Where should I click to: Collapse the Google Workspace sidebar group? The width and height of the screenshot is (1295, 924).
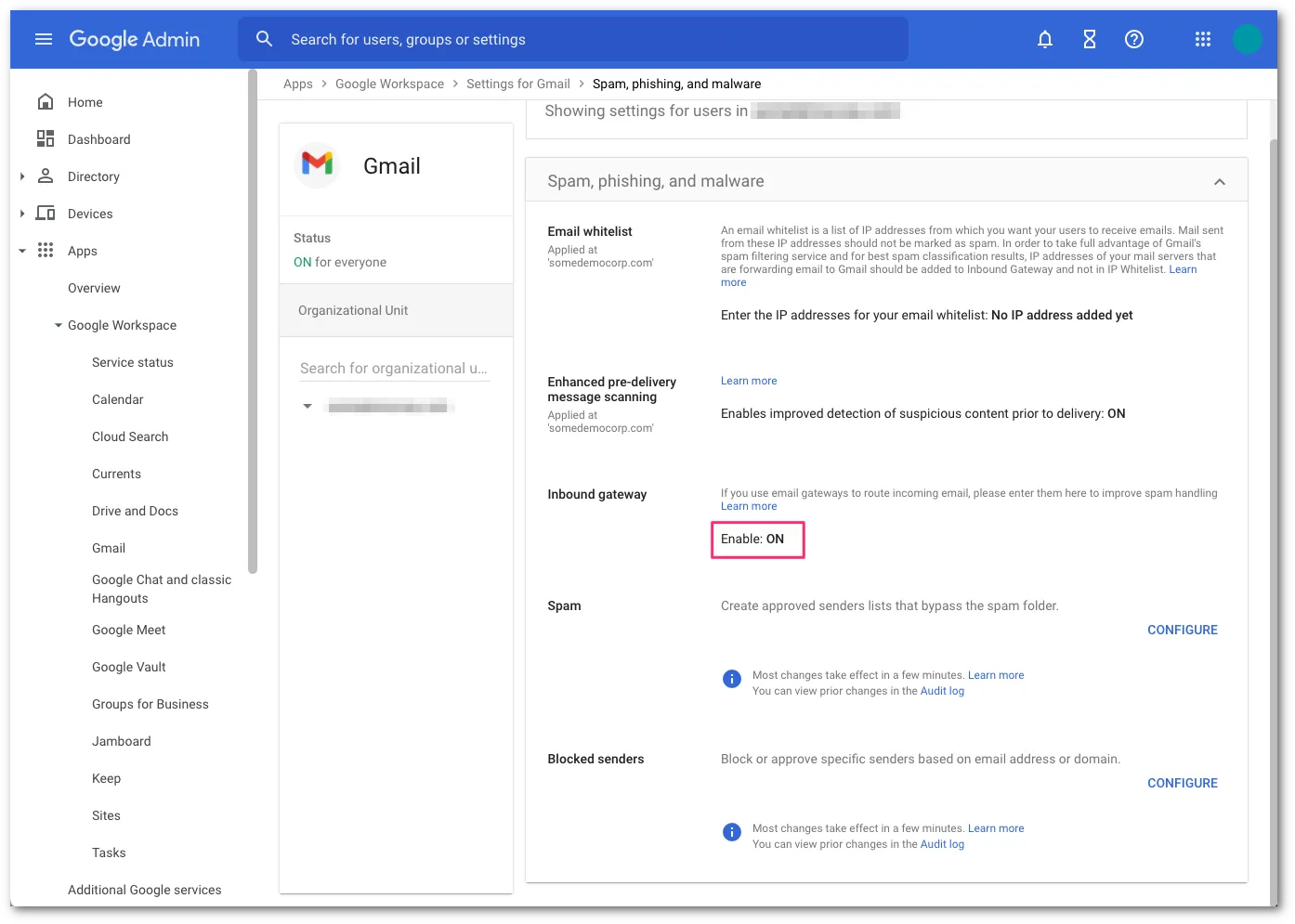(x=59, y=325)
